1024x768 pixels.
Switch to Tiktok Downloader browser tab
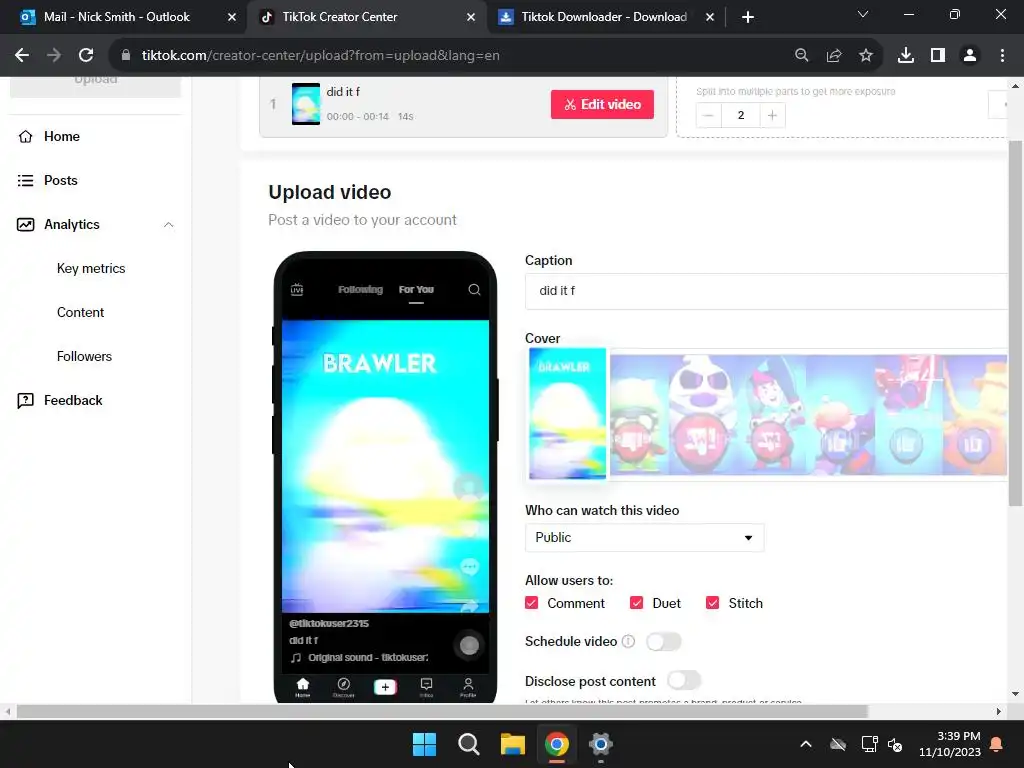coord(606,17)
